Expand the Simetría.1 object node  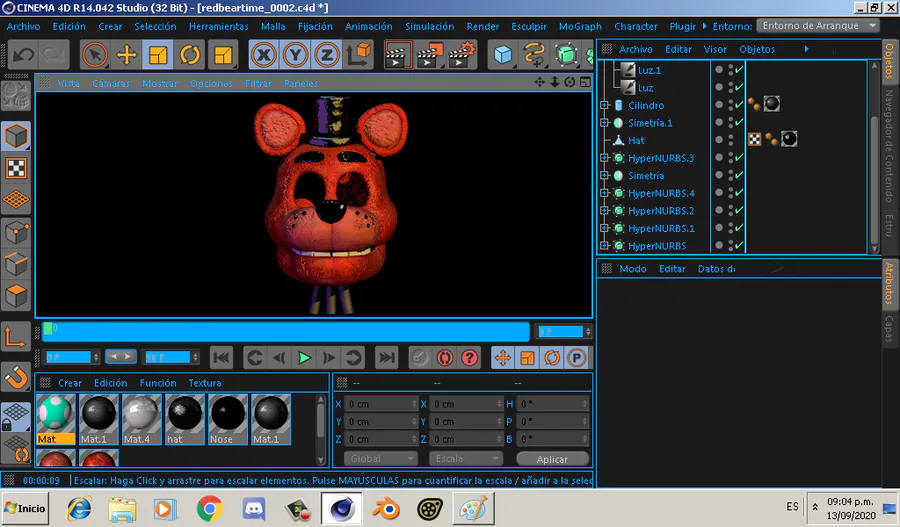[604, 123]
